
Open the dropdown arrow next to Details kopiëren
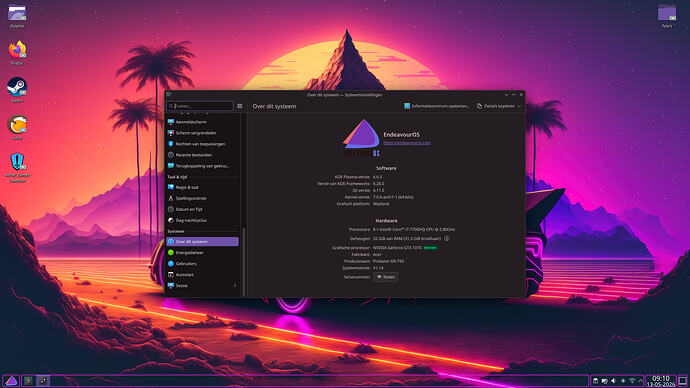519,106
